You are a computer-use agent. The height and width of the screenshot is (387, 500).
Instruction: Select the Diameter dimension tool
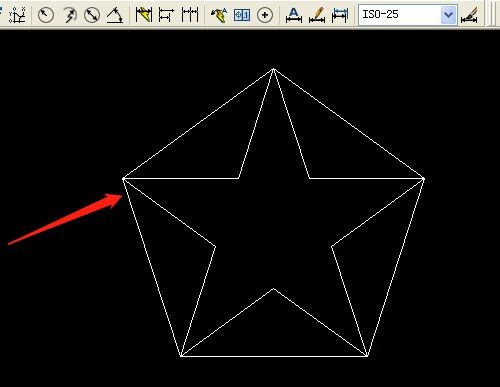click(x=92, y=15)
